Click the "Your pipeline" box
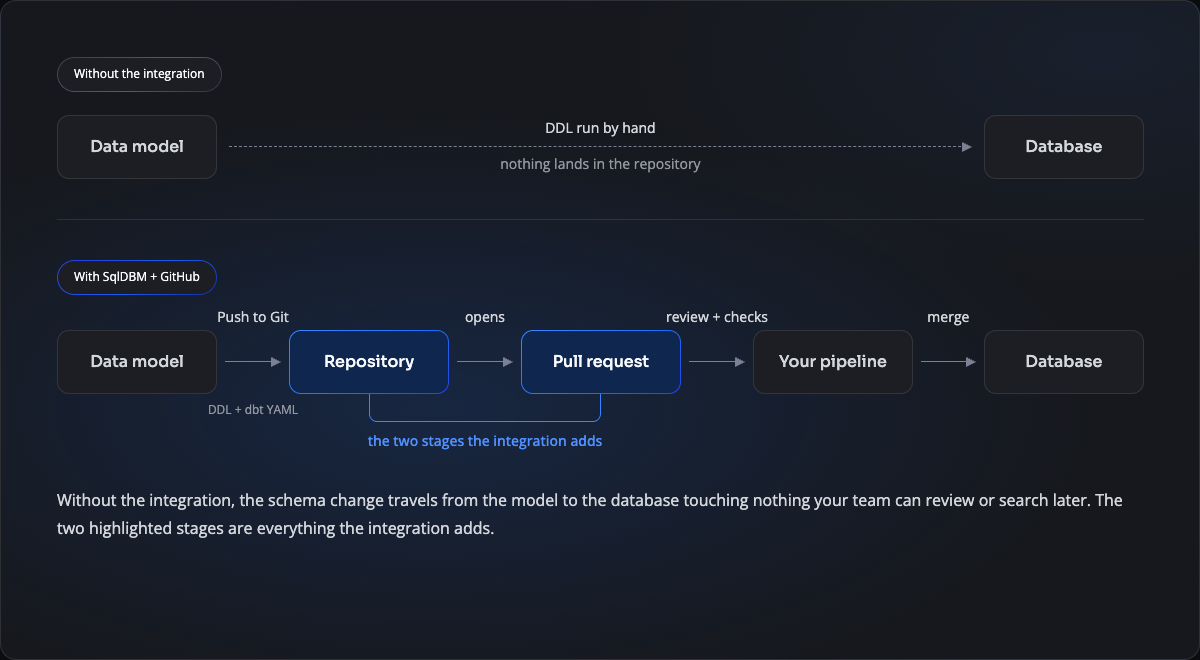The height and width of the screenshot is (660, 1200). coord(833,362)
